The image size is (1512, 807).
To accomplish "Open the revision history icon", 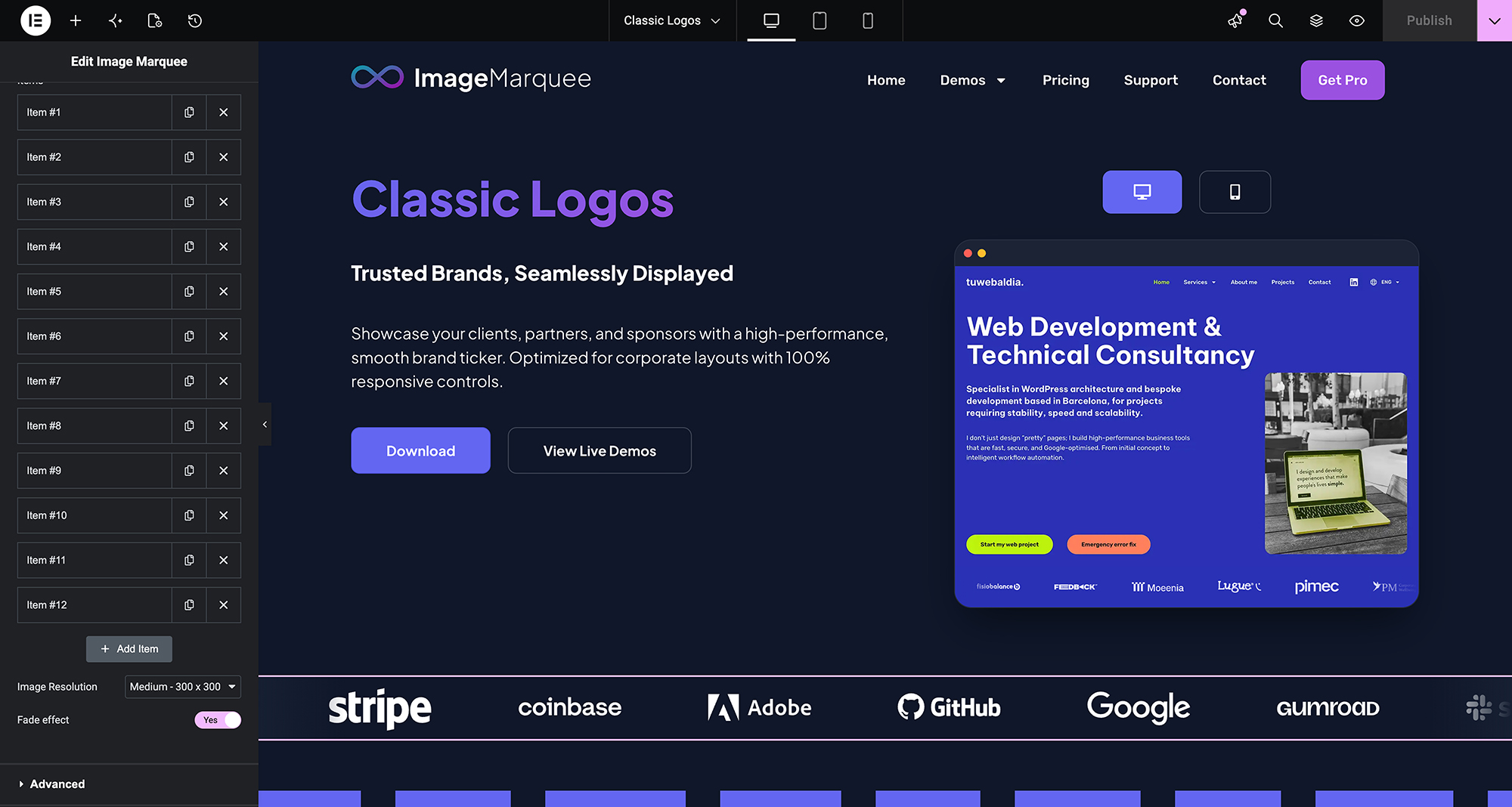I will 195,20.
